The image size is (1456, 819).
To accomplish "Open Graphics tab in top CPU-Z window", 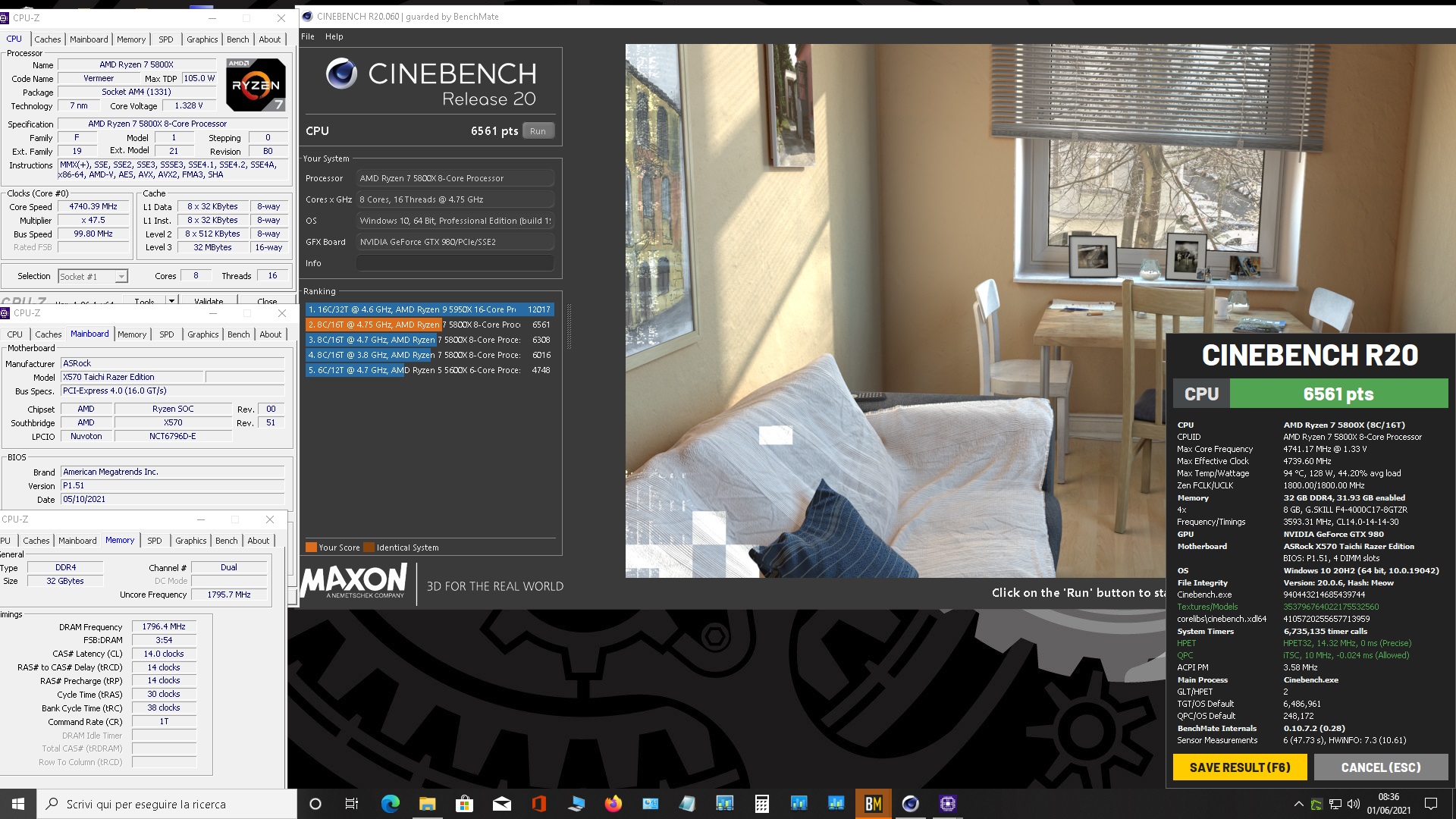I will [x=202, y=39].
